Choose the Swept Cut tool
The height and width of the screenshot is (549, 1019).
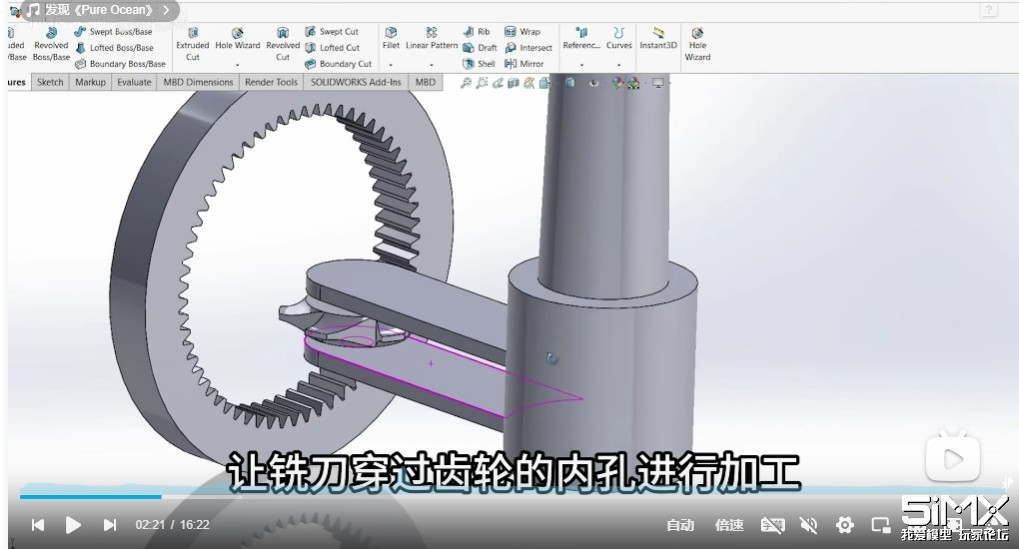pos(331,31)
